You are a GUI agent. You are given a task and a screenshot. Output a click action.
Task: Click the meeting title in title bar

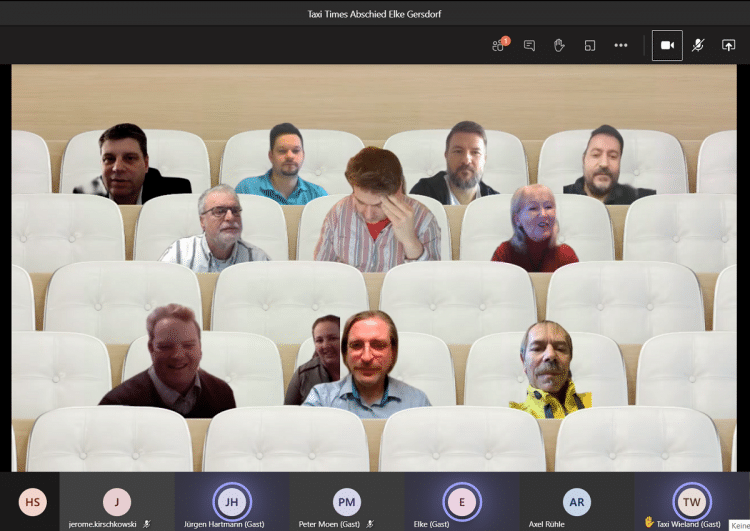[375, 13]
